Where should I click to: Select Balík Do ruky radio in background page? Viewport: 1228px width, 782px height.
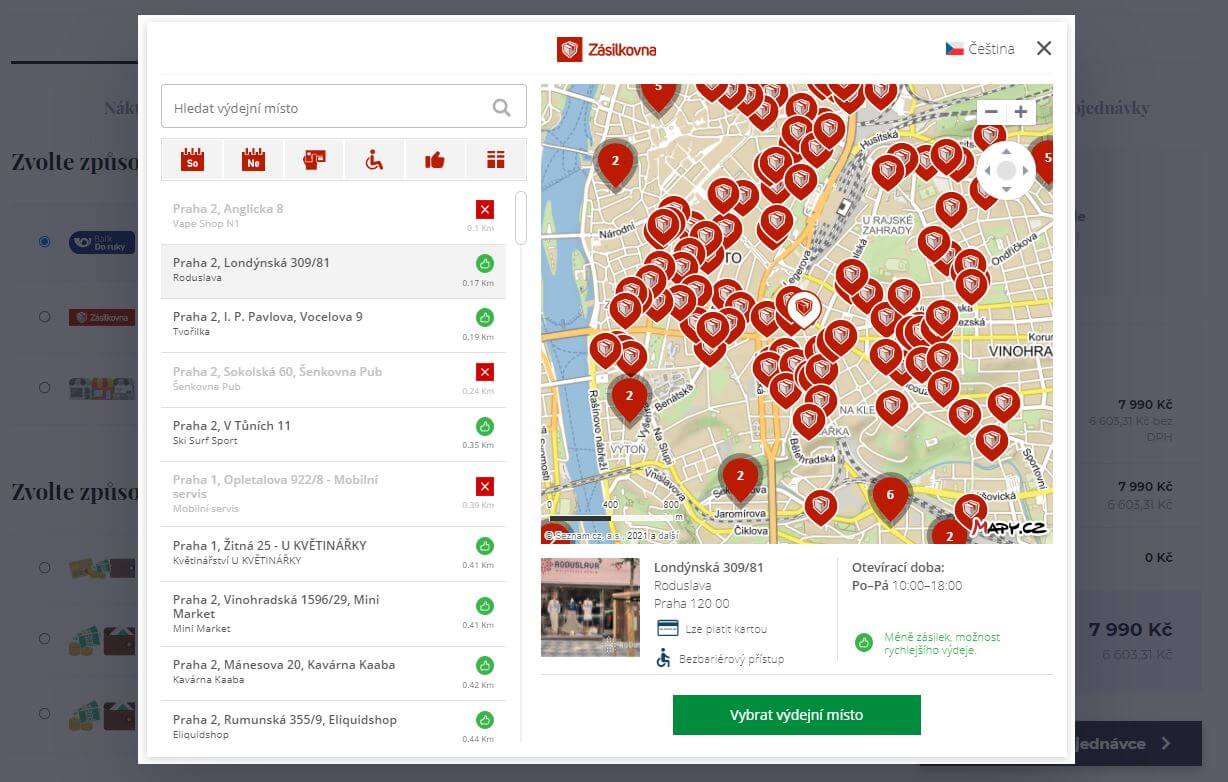(44, 241)
